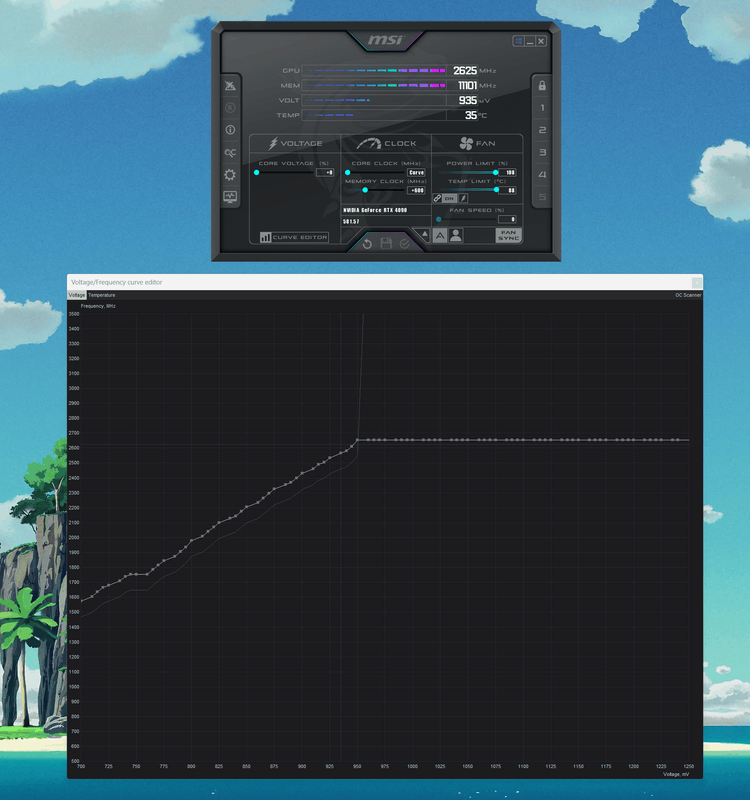Click the Fan Sync button
This screenshot has width=750, height=800.
508,235
